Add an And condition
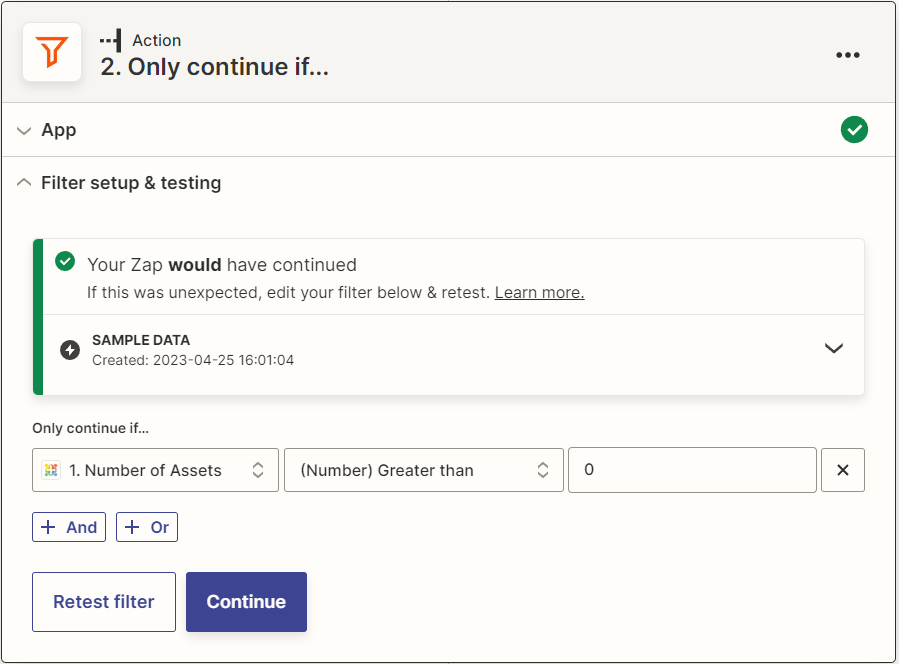The height and width of the screenshot is (664, 899). 70,527
